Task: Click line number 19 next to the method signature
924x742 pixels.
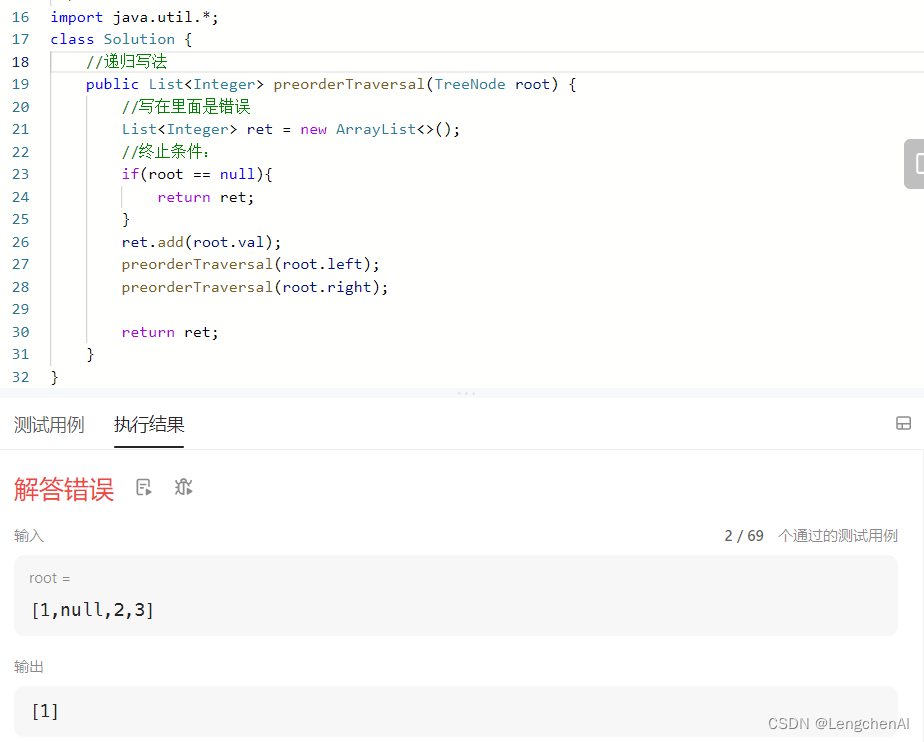Action: 20,84
